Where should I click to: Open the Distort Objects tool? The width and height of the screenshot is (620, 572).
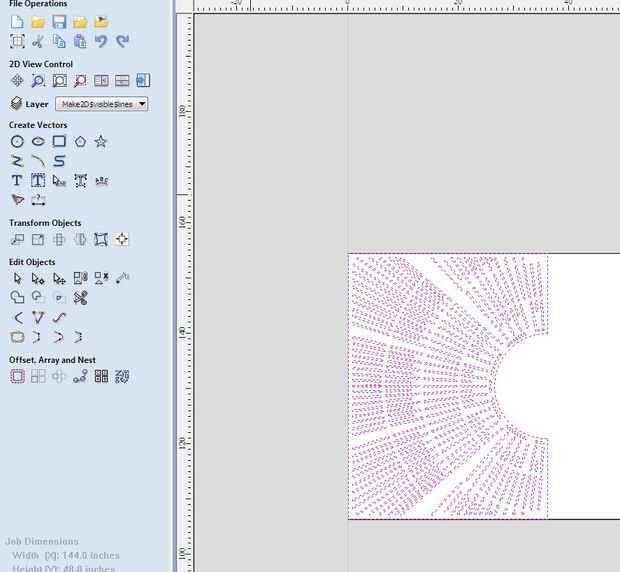click(101, 240)
